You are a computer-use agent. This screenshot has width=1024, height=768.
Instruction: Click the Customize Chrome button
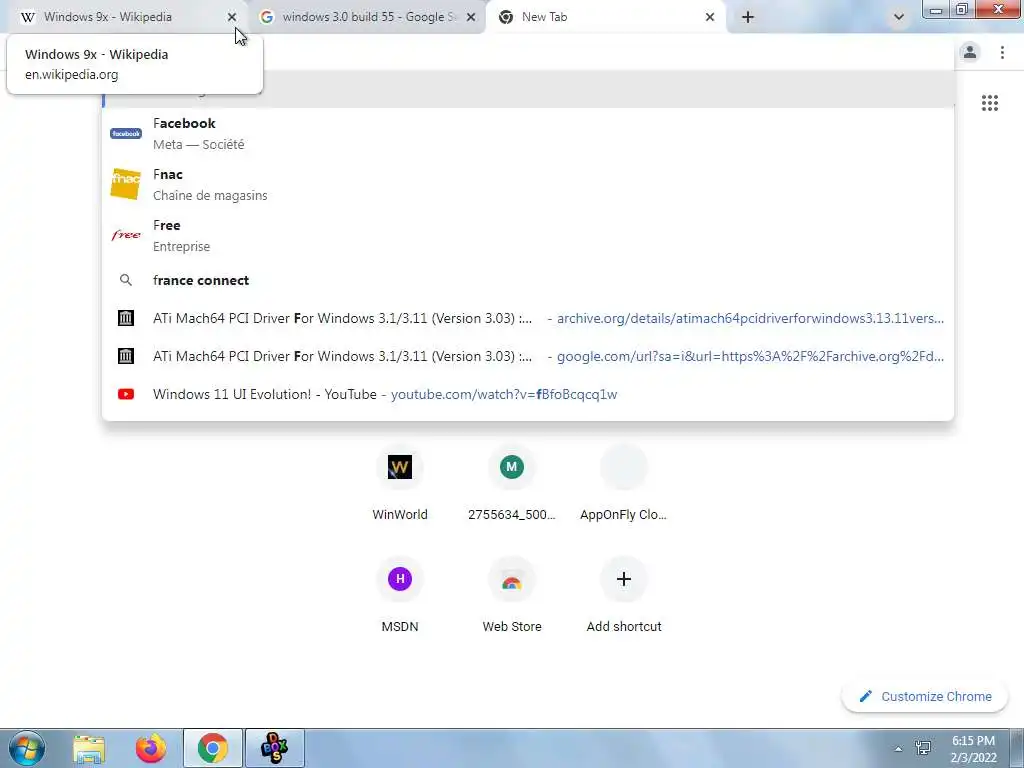click(x=925, y=696)
